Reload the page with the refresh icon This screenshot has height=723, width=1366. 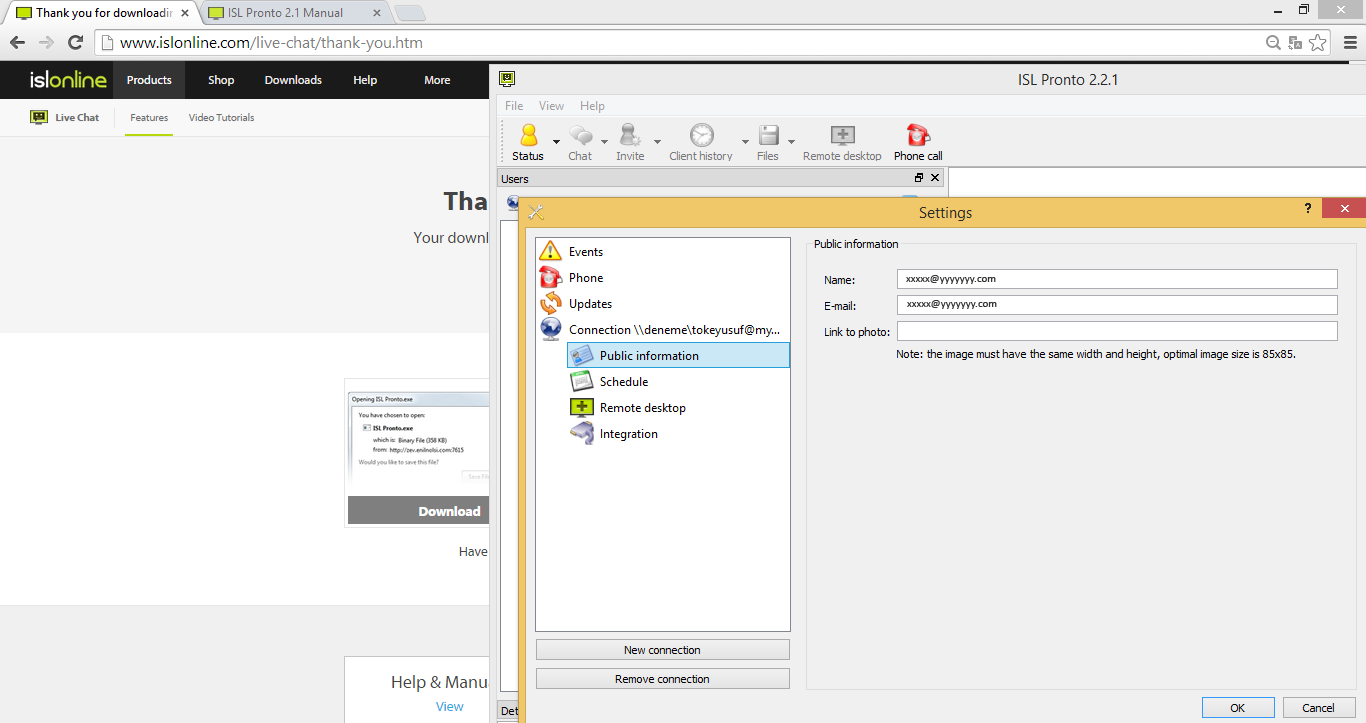click(x=75, y=43)
